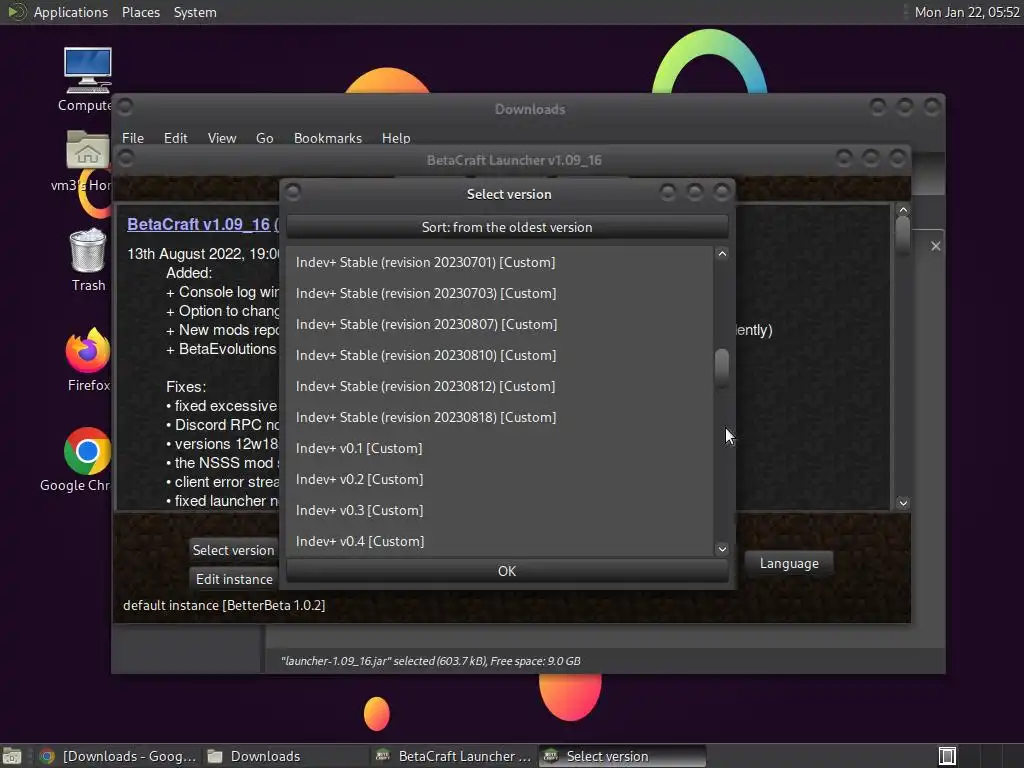Select Indev+ Stable (revision 20230810) [Custom]
This screenshot has height=768, width=1024.
pos(500,355)
